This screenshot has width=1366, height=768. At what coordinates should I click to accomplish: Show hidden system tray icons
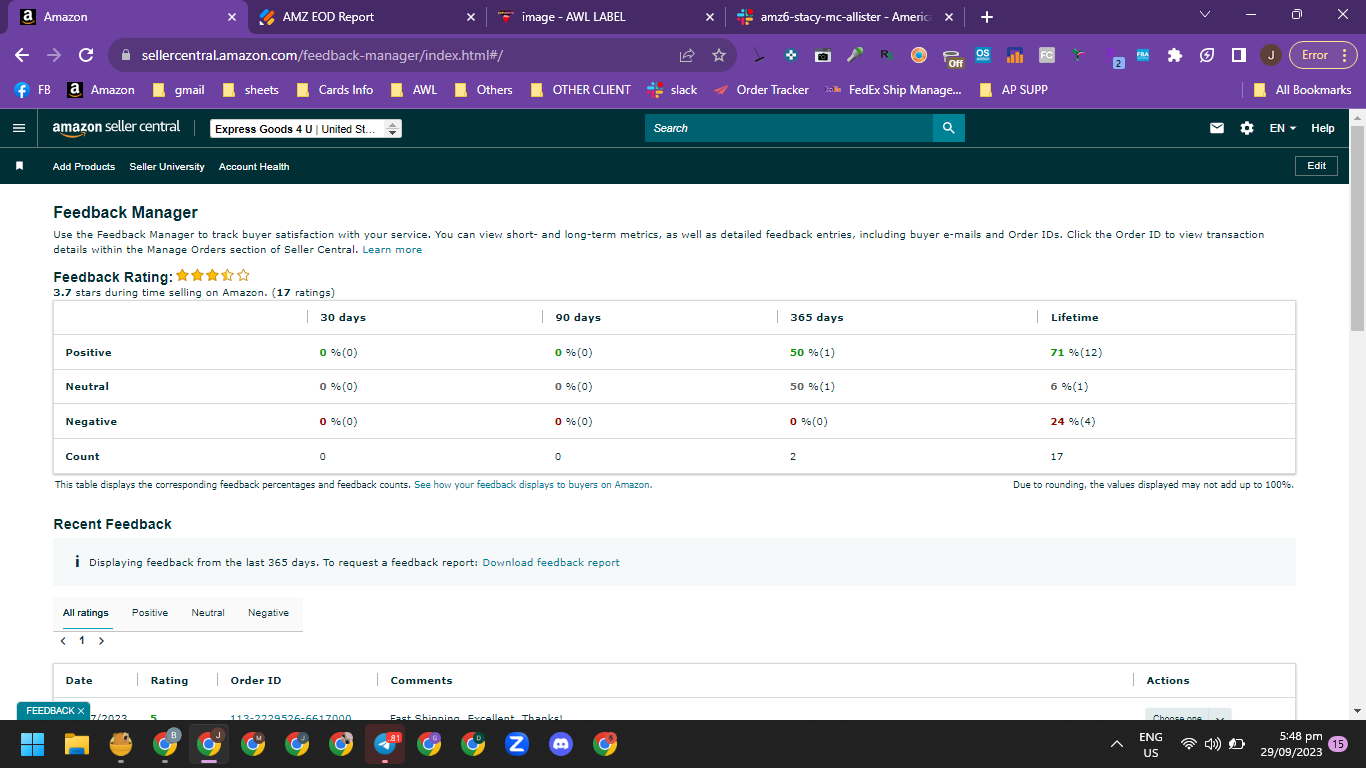click(1117, 744)
